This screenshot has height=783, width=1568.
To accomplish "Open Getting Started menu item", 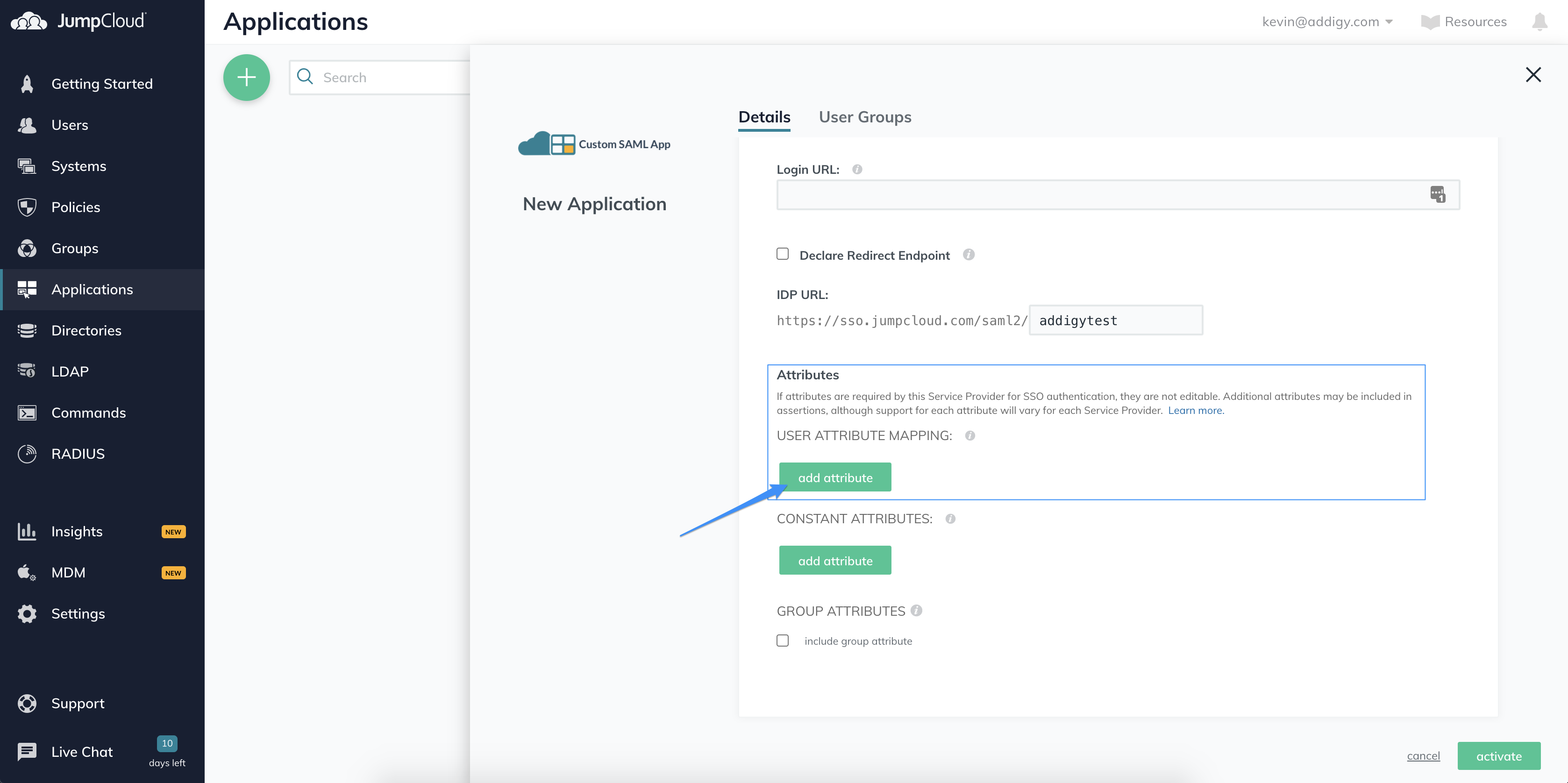I will click(102, 84).
